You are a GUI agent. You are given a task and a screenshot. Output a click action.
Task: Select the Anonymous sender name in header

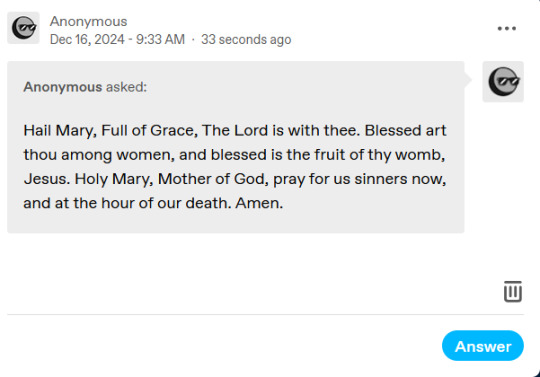(89, 21)
